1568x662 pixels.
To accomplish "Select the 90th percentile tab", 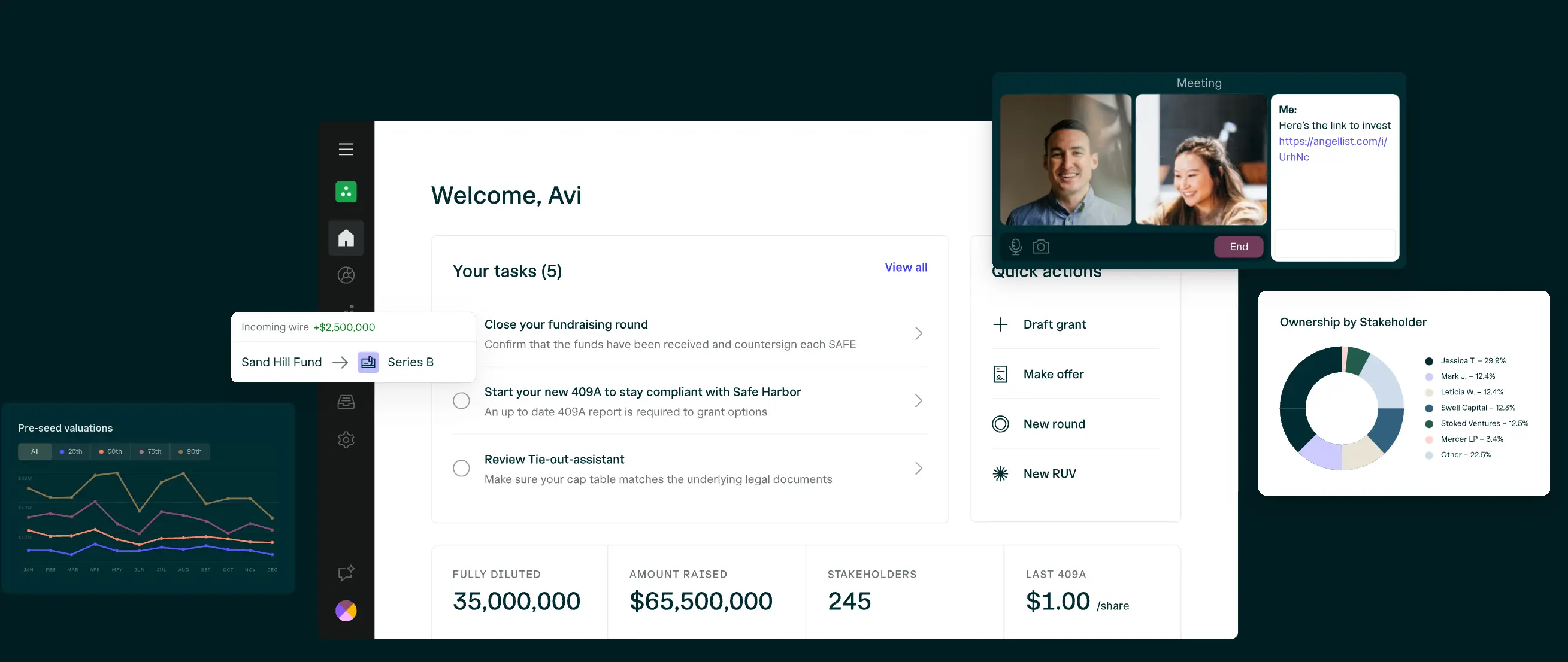I will pos(189,451).
